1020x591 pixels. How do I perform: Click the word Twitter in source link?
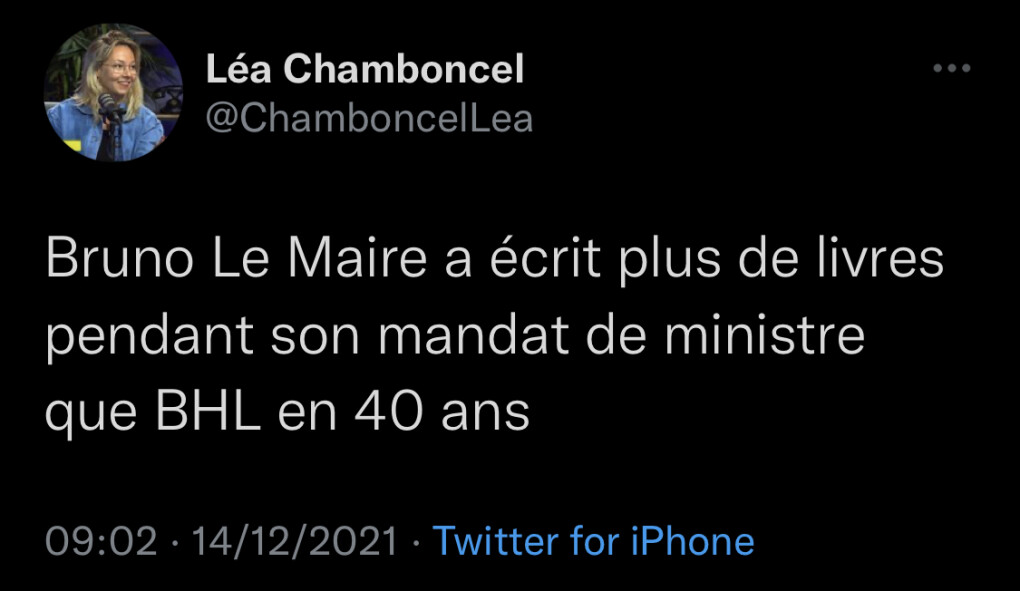click(494, 541)
